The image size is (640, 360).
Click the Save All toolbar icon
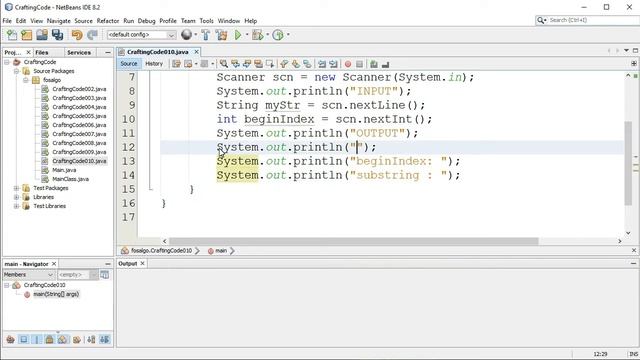tap(57, 35)
